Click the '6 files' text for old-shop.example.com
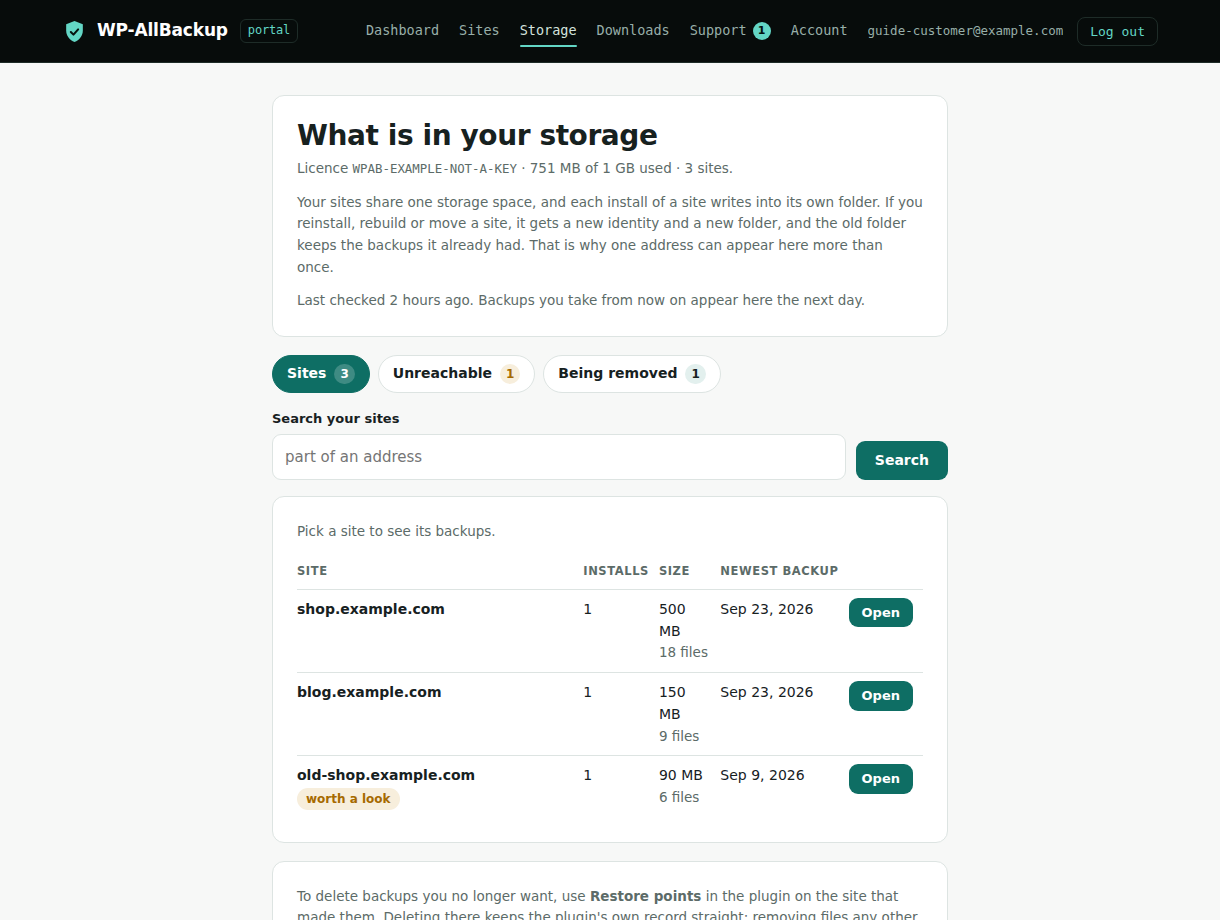1220x920 pixels. [x=679, y=797]
